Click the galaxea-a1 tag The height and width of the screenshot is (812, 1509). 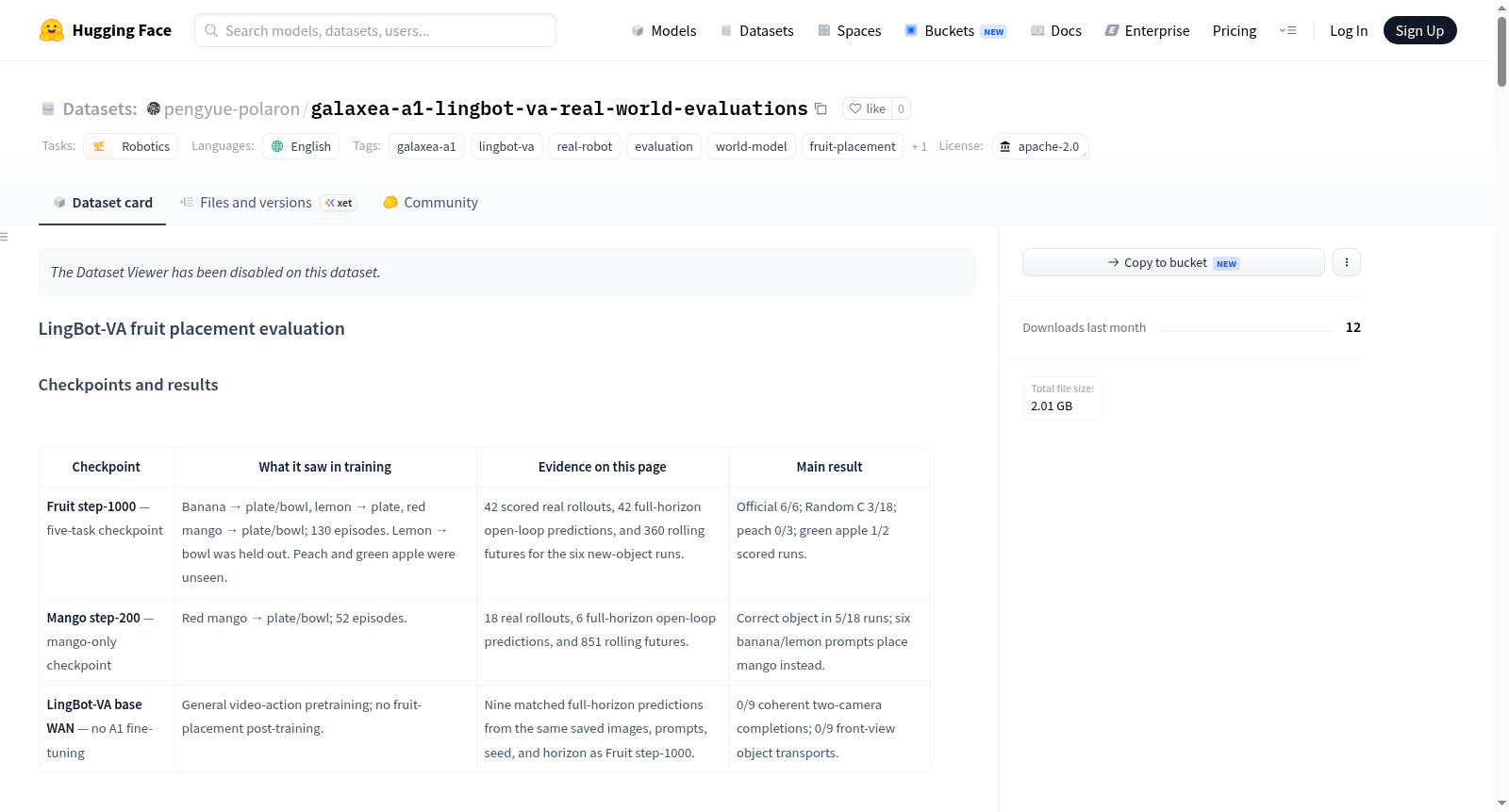click(426, 146)
